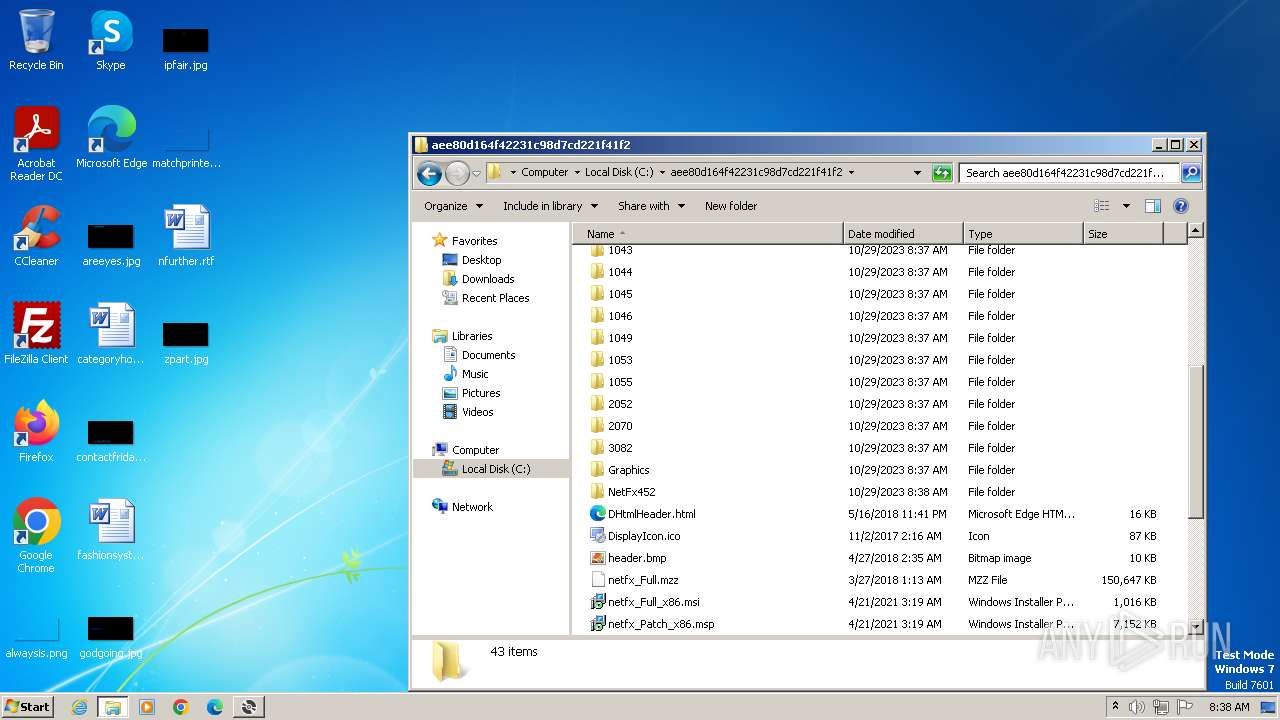Open view options dropdown arrow
The height and width of the screenshot is (720, 1280).
pyautogui.click(x=1126, y=206)
